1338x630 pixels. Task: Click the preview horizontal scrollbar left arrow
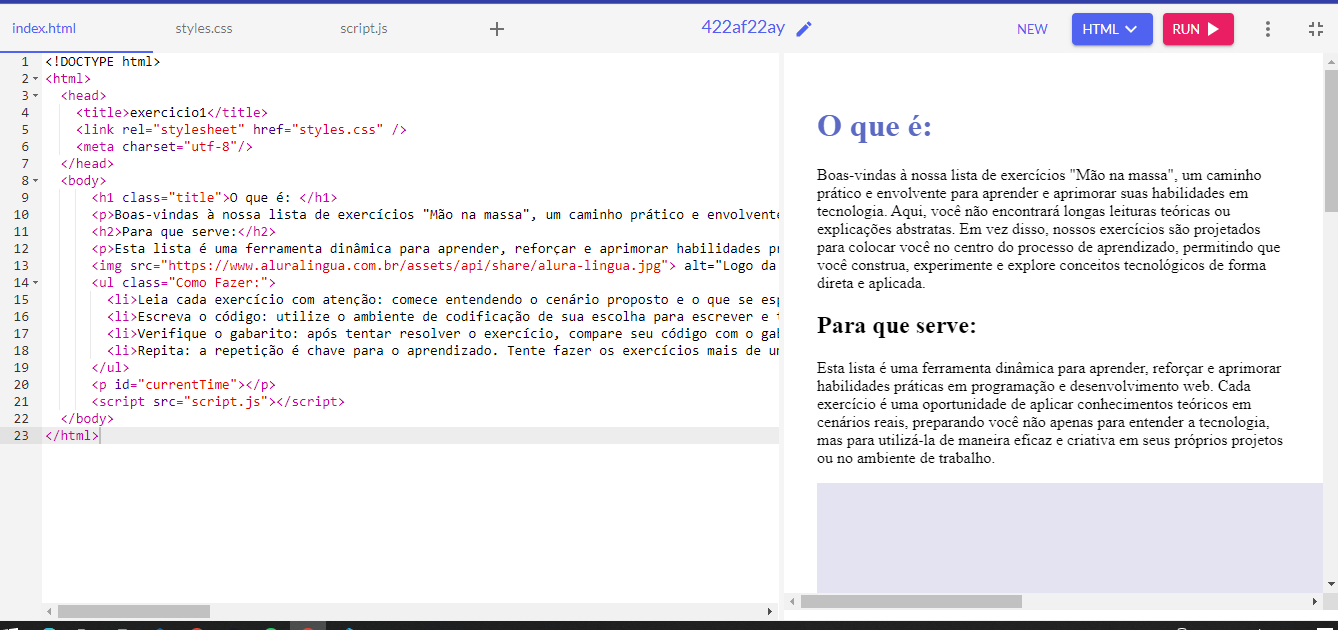click(792, 601)
